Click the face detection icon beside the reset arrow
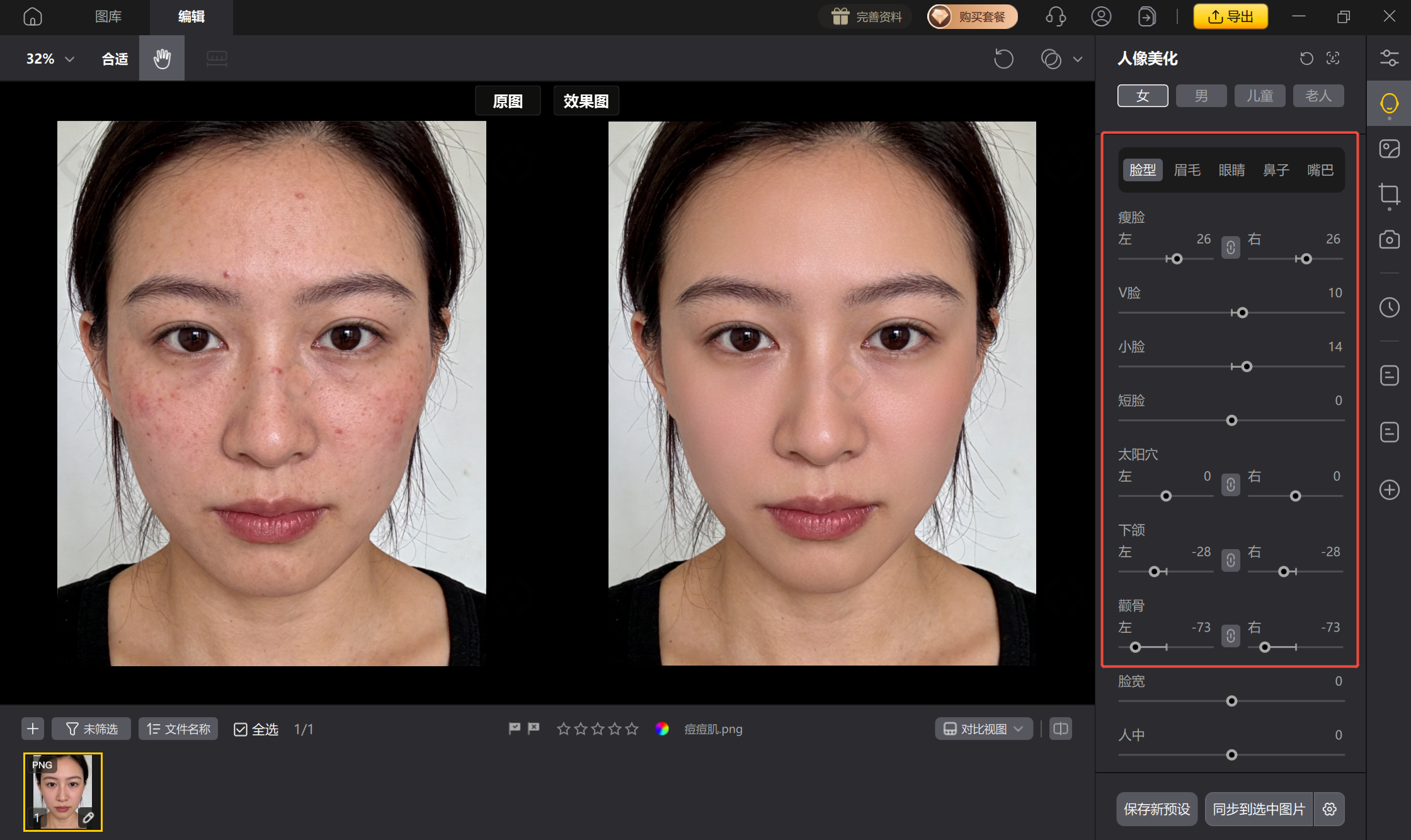The image size is (1411, 840). tap(1334, 58)
